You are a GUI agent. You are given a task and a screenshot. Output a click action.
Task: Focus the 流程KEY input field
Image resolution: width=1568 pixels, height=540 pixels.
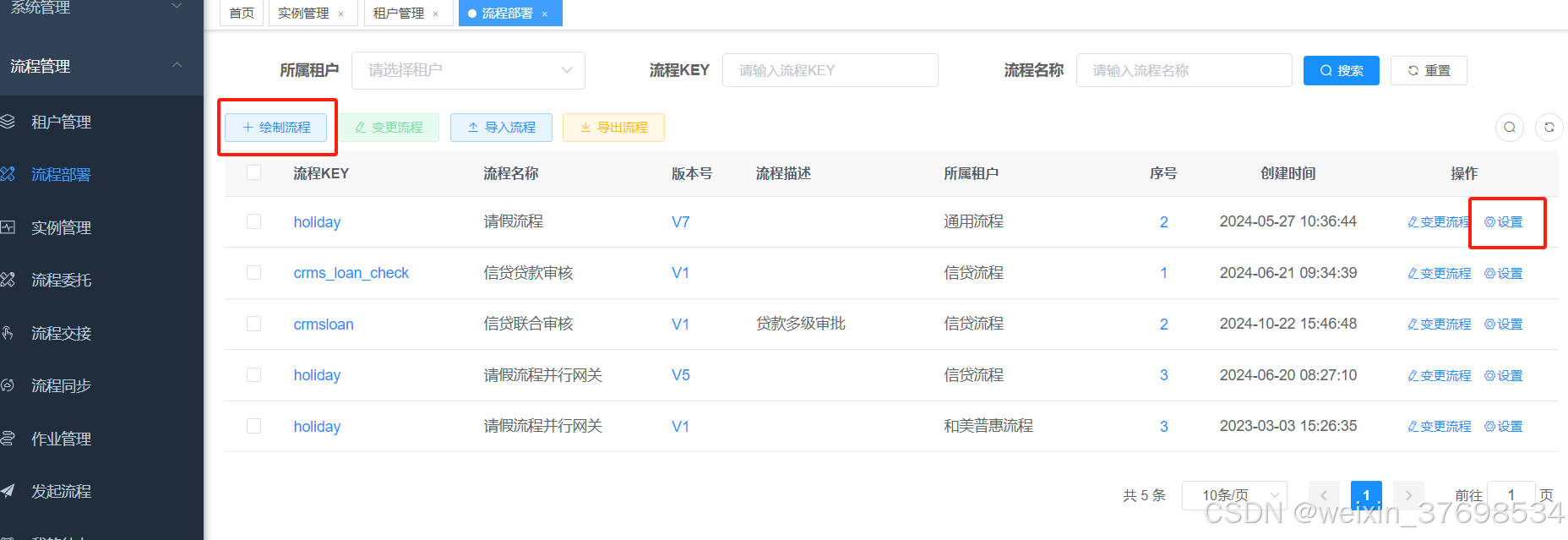click(830, 70)
